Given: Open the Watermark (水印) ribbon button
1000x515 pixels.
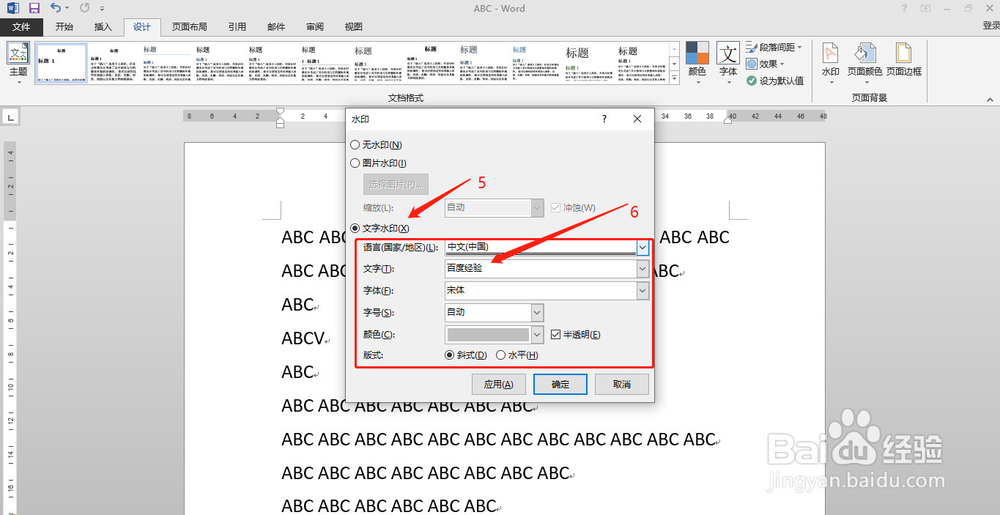Looking at the screenshot, I should pyautogui.click(x=830, y=64).
